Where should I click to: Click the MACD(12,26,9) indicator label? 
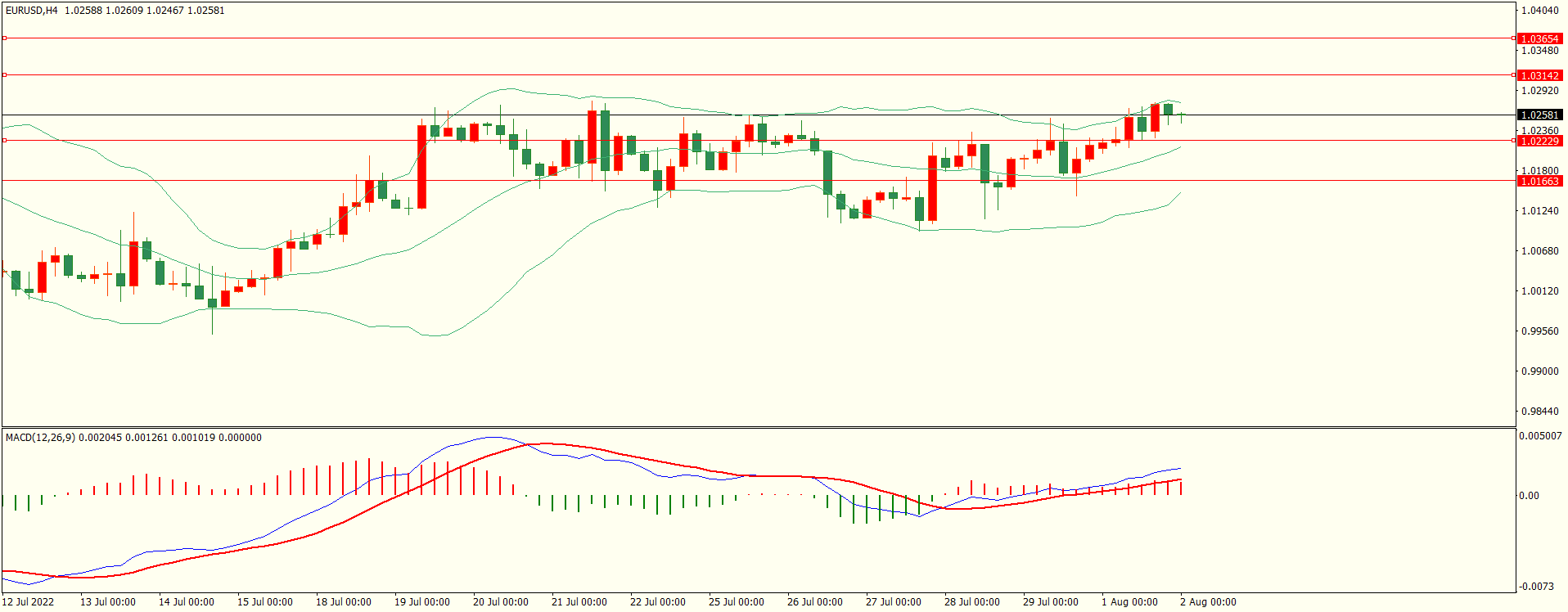[40, 438]
